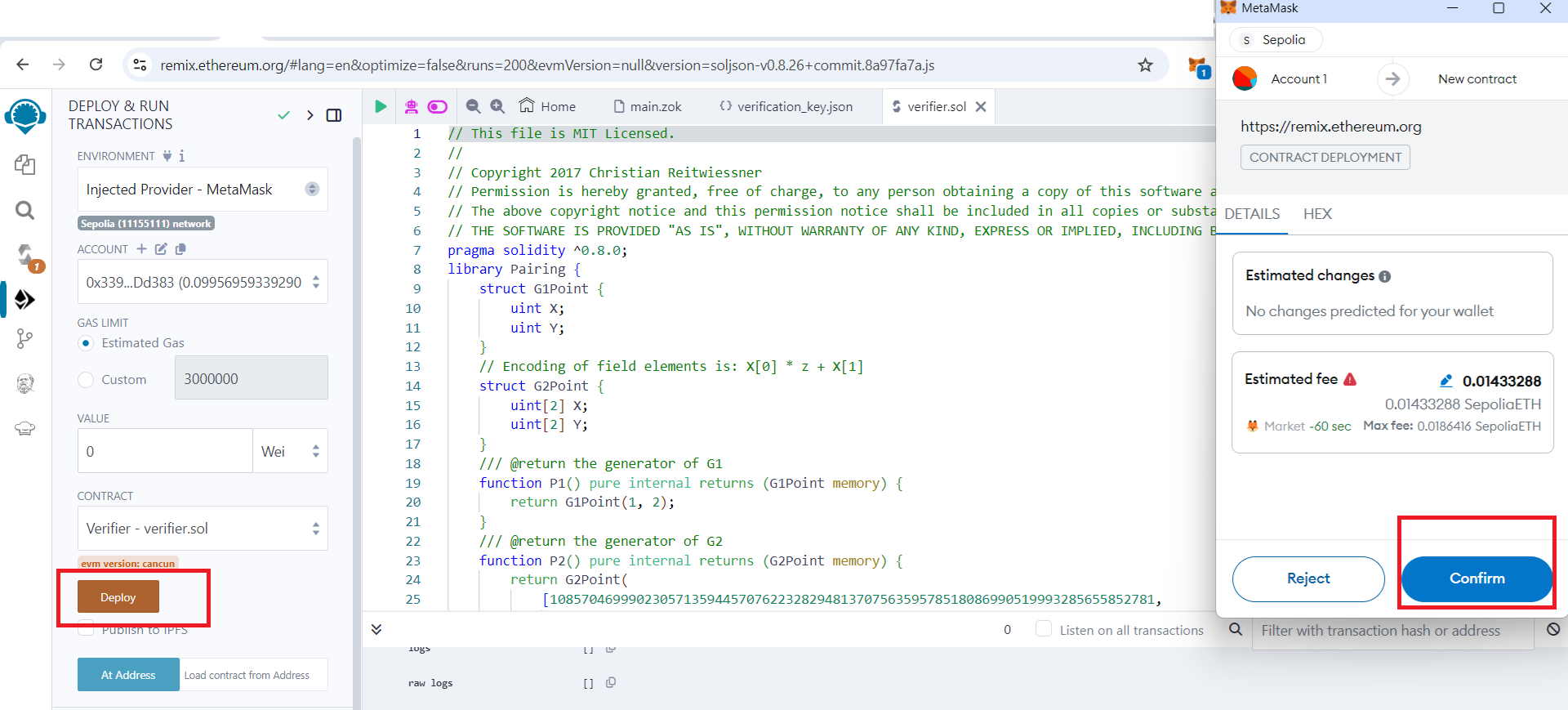Viewport: 1568px width, 710px height.
Task: Click Estimated changes info icon
Action: coord(1384,276)
